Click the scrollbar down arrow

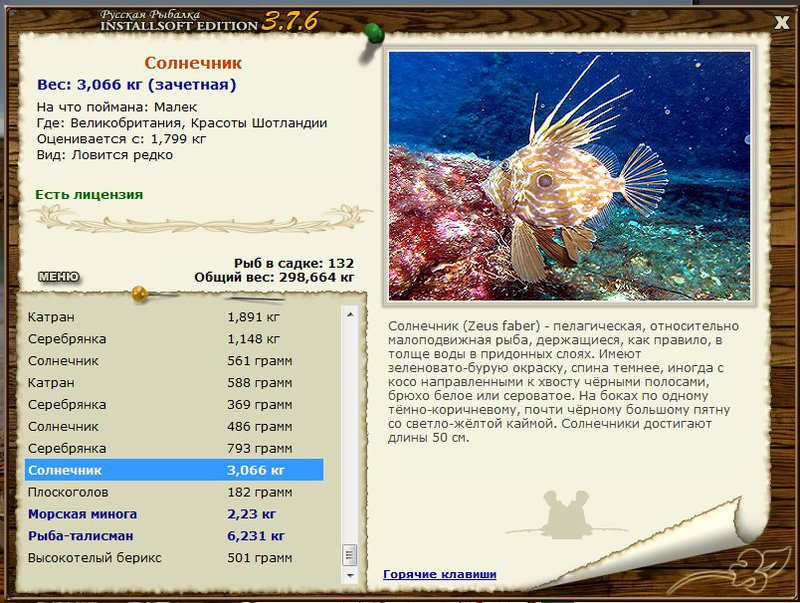[x=350, y=575]
